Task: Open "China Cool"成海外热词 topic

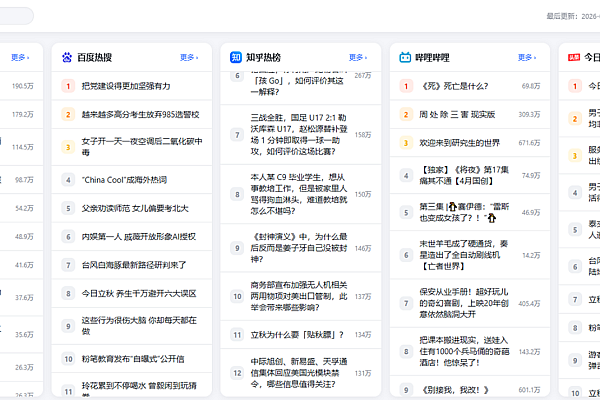Action: click(124, 180)
